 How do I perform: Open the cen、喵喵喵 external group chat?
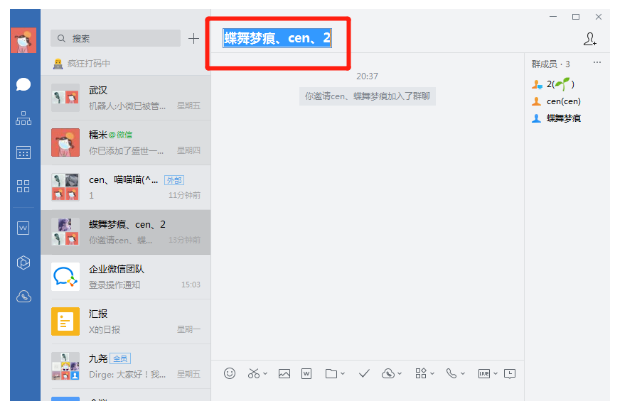[x=126, y=187]
